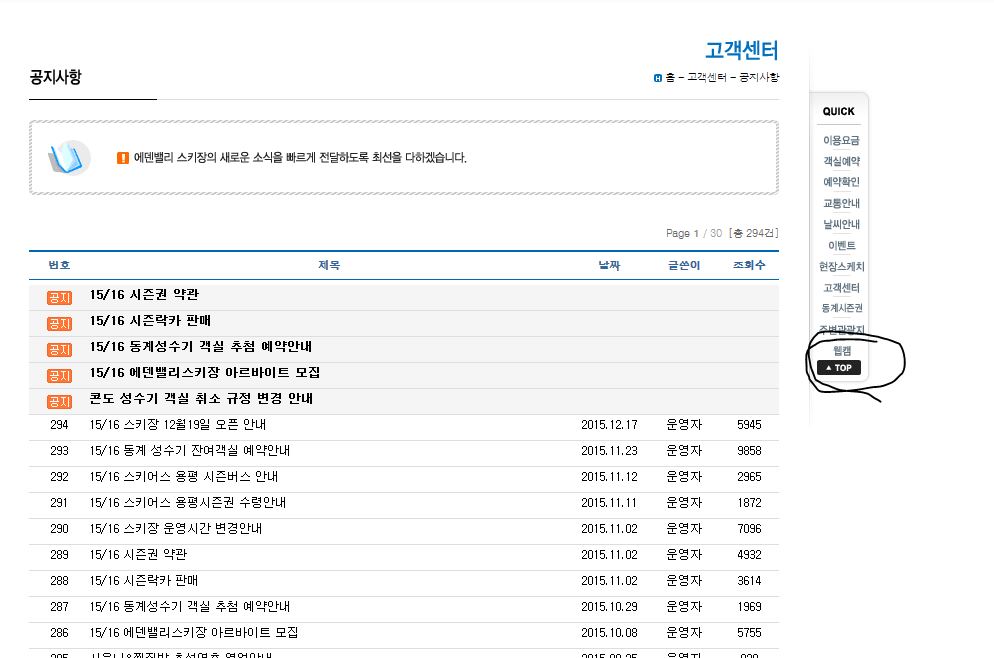Click the large blue 고객센터 heading
The height and width of the screenshot is (658, 994).
tap(741, 50)
